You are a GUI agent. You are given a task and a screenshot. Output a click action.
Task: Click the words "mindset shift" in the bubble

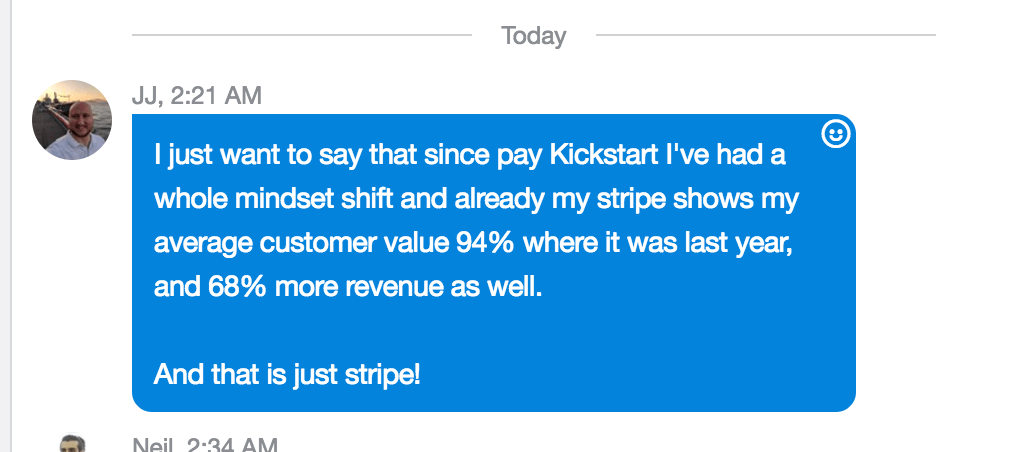click(x=314, y=199)
